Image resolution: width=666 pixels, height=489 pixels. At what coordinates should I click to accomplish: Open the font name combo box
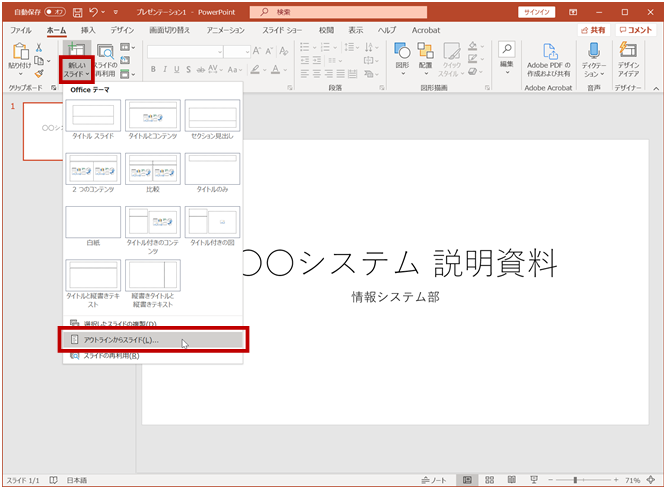(184, 51)
